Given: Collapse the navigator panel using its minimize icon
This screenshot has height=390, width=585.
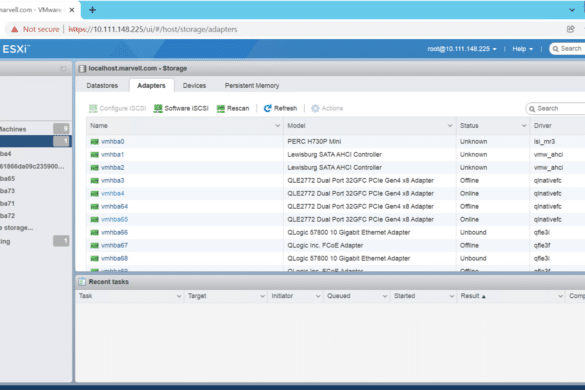Looking at the screenshot, I should tap(63, 69).
